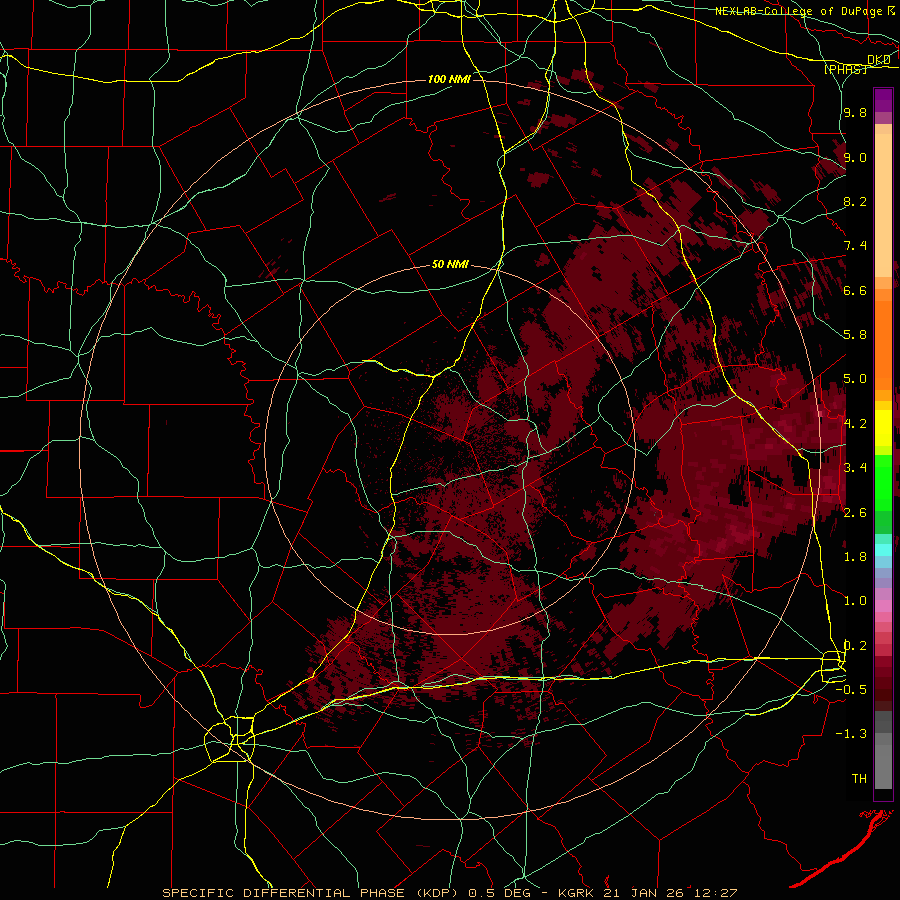Click the cyan band of the color scale

pyautogui.click(x=883, y=549)
